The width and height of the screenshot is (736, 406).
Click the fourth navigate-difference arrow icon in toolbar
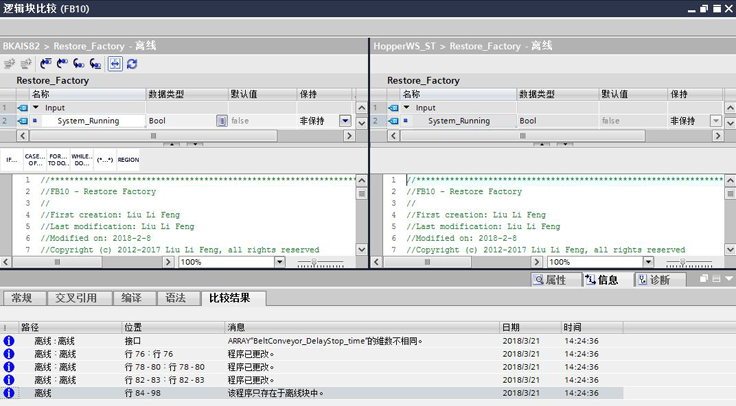pos(94,63)
